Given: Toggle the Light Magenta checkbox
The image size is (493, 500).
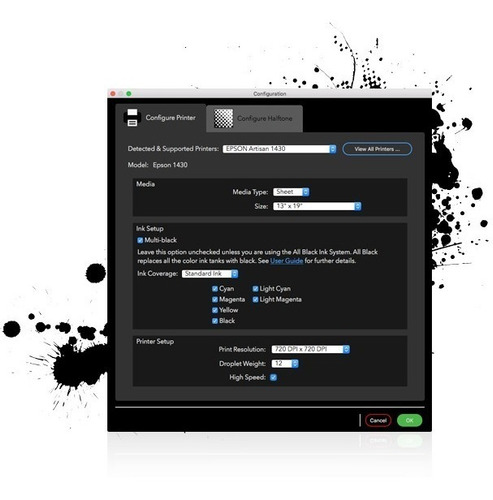Looking at the screenshot, I should tap(255, 300).
